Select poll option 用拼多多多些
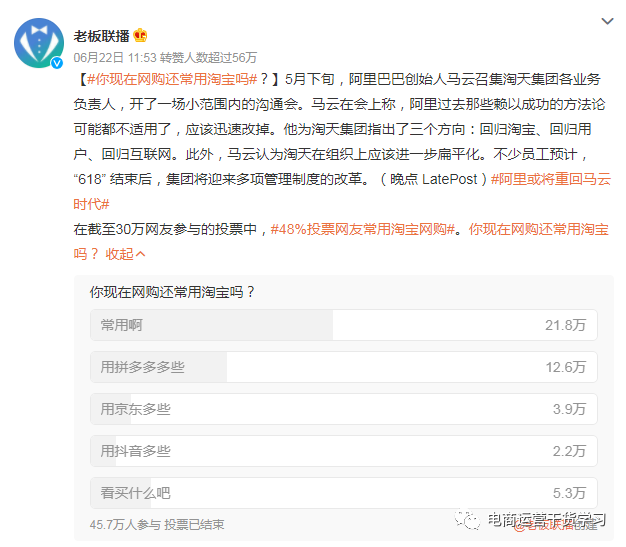Viewport: 626px width, 547px height. coord(344,367)
